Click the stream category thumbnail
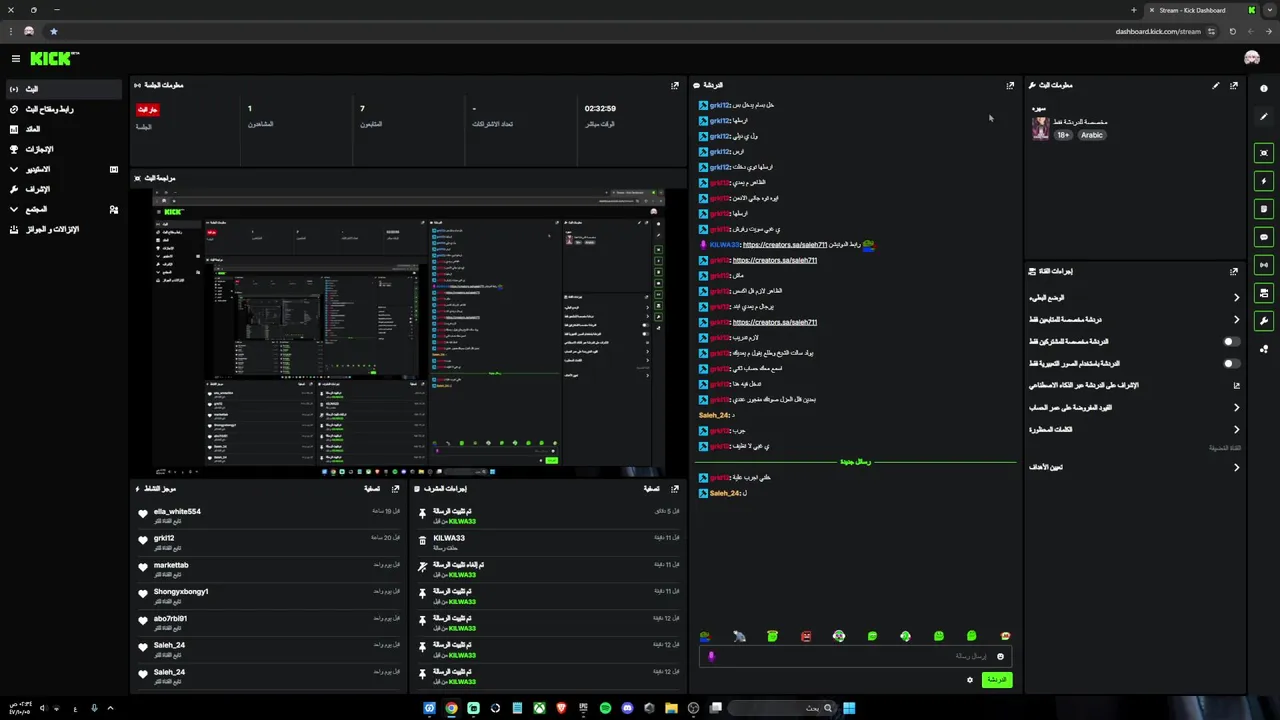Screen dimensions: 1280x720 click(x=1041, y=129)
